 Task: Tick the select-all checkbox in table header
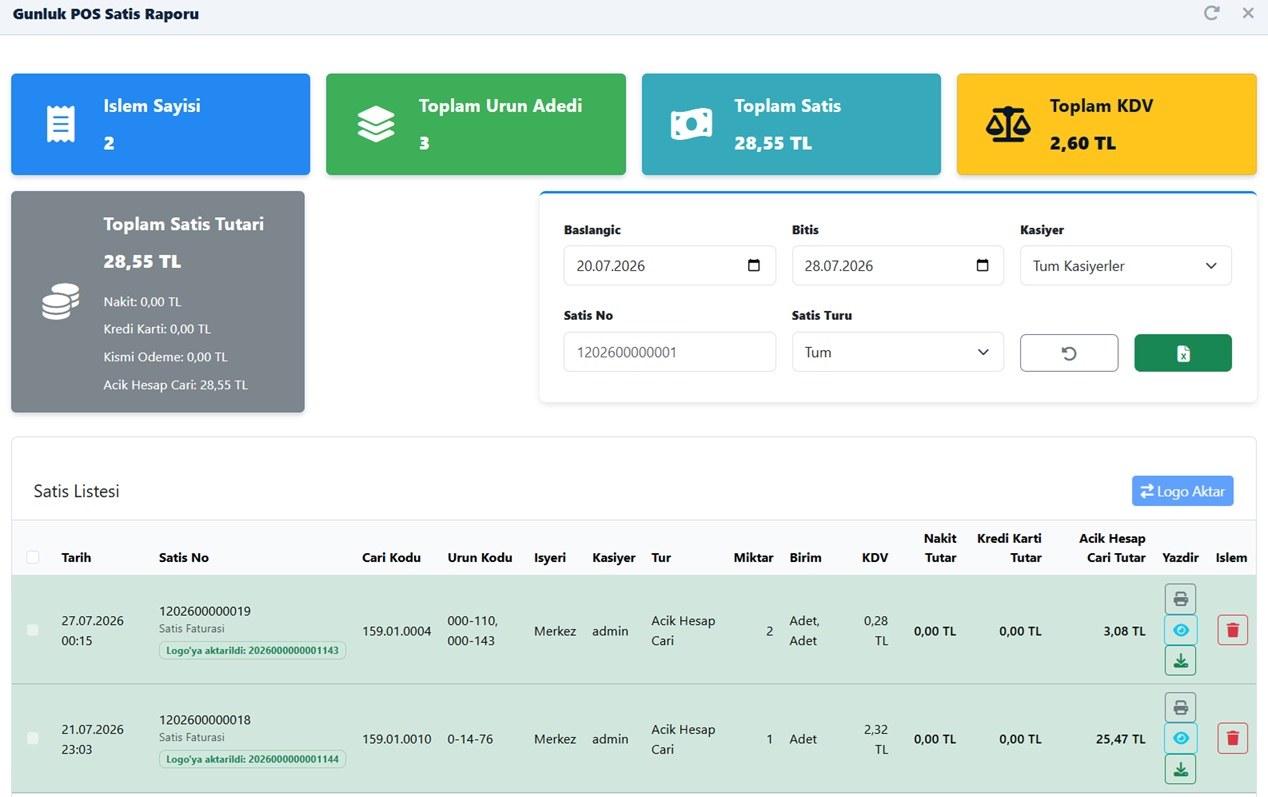pyautogui.click(x=33, y=557)
